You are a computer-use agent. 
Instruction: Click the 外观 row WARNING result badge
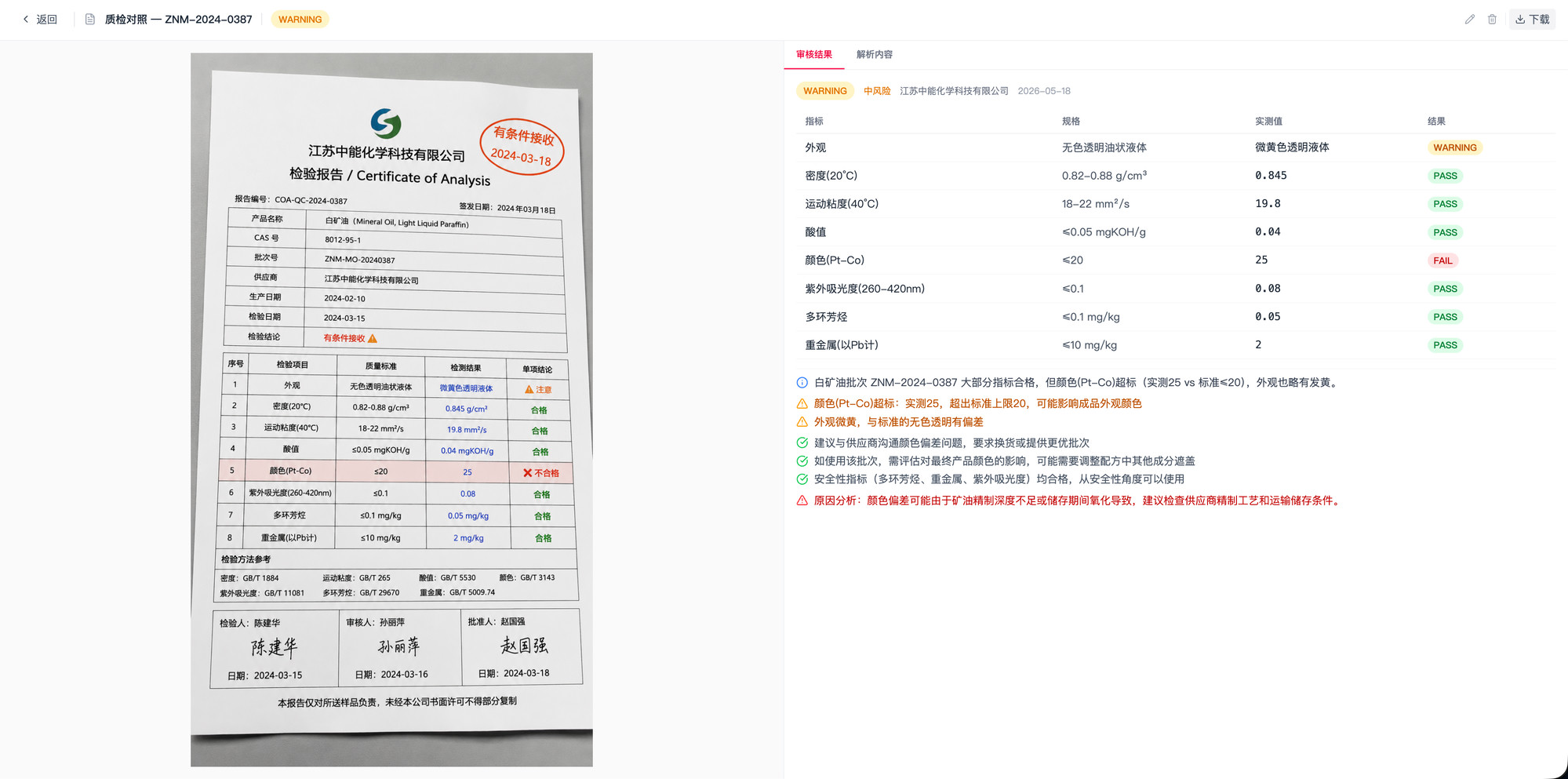point(1455,147)
